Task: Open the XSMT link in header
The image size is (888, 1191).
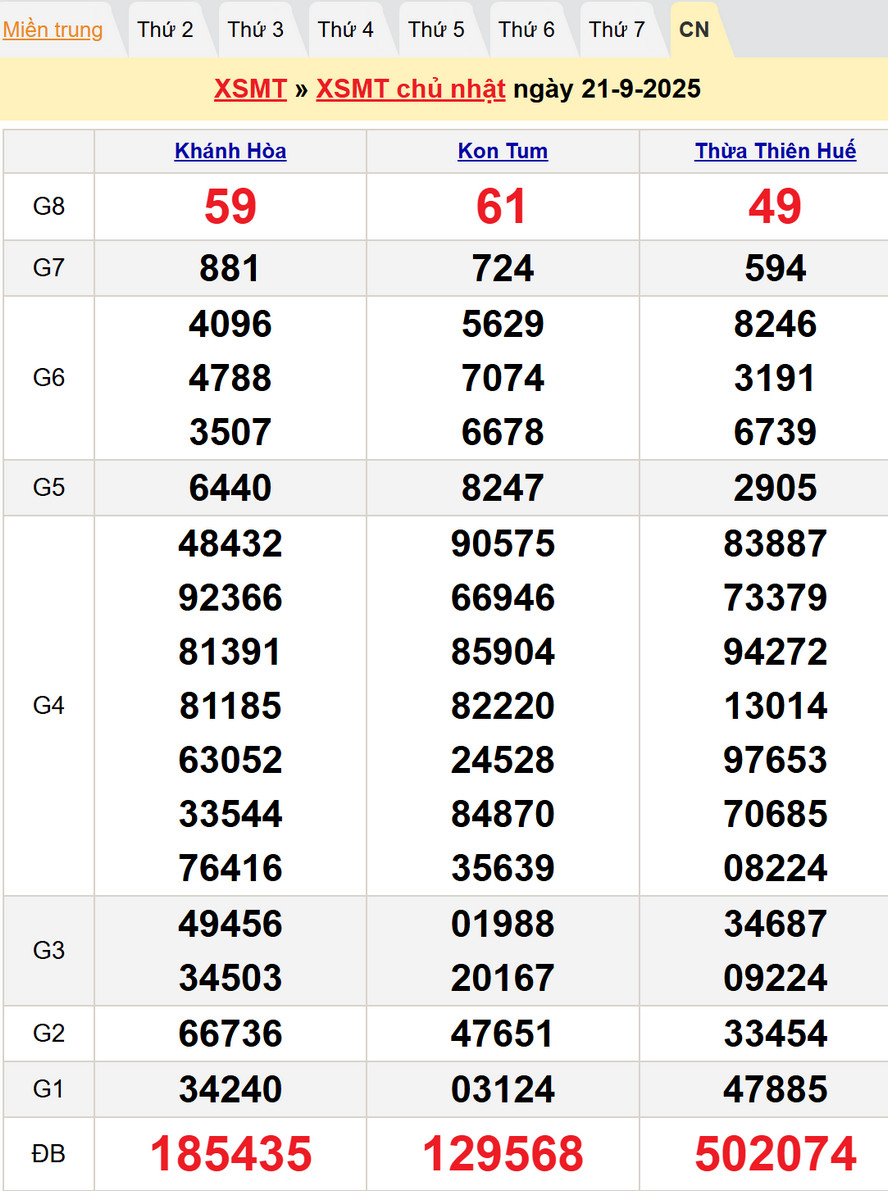Action: [x=250, y=89]
